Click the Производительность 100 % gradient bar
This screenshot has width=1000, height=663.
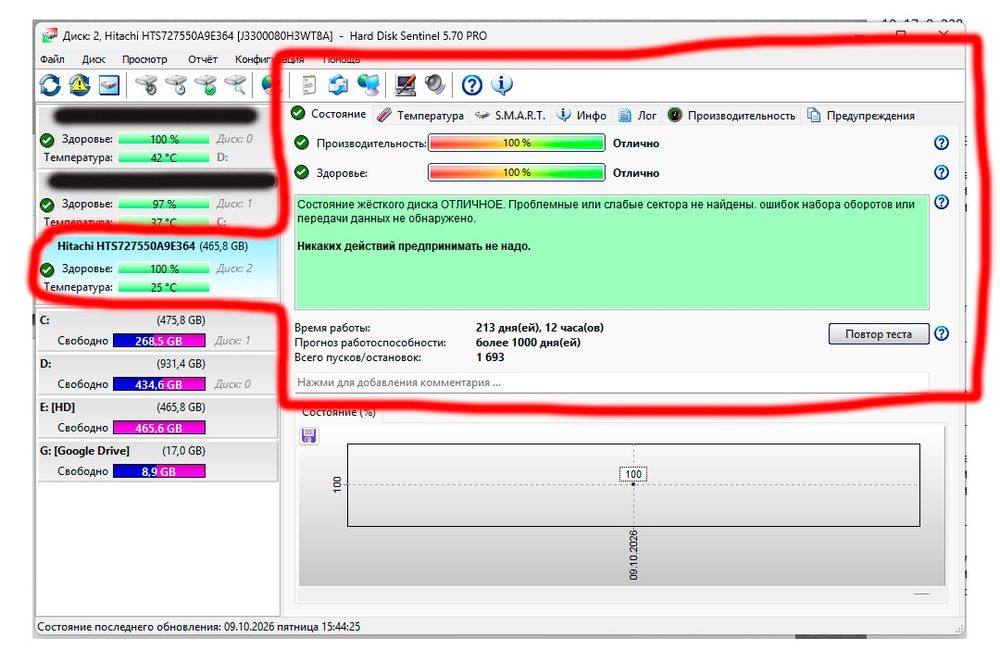click(517, 143)
